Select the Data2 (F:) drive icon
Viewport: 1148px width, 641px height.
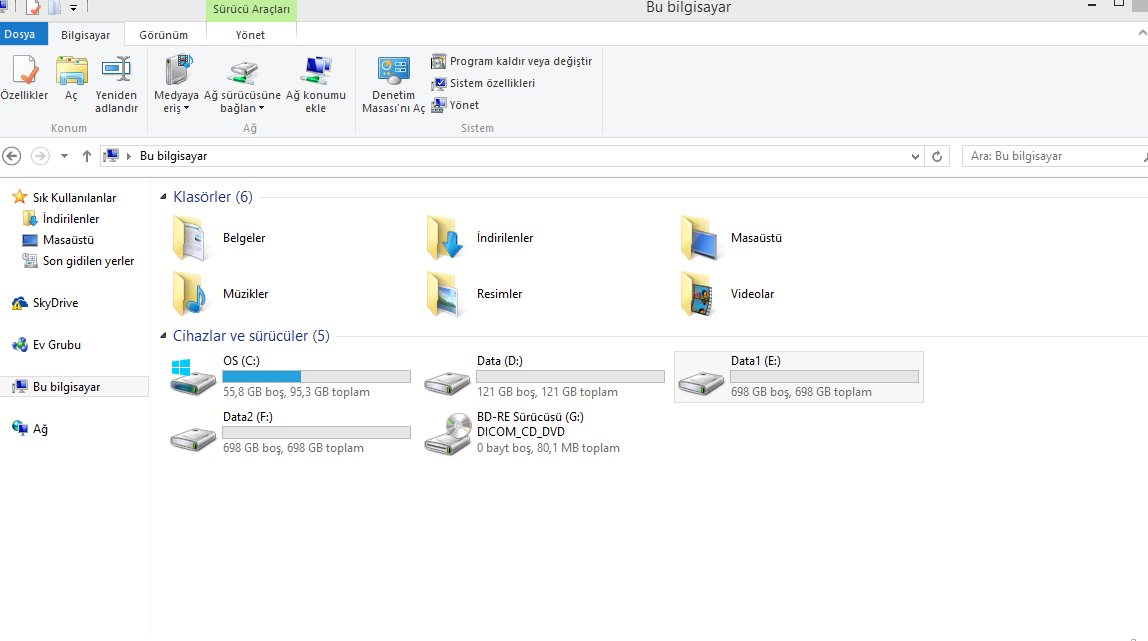[193, 438]
